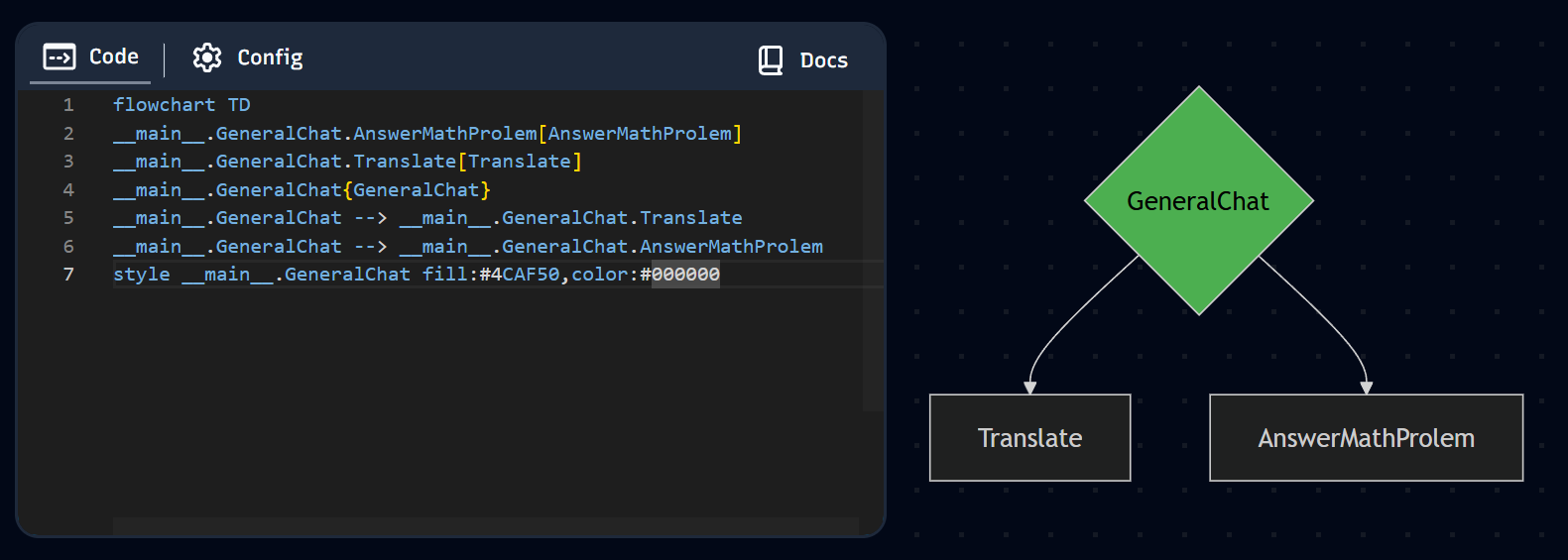Click the Config gear icon
The image size is (1568, 560).
point(207,57)
